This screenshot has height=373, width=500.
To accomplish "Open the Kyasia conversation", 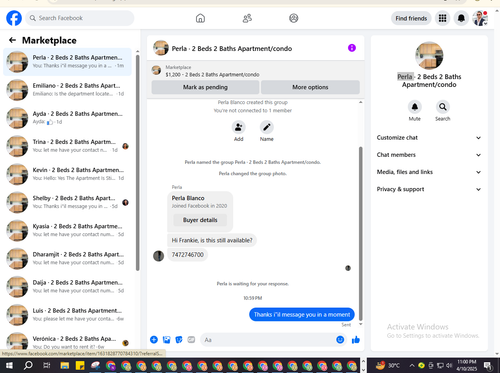I will [67, 230].
